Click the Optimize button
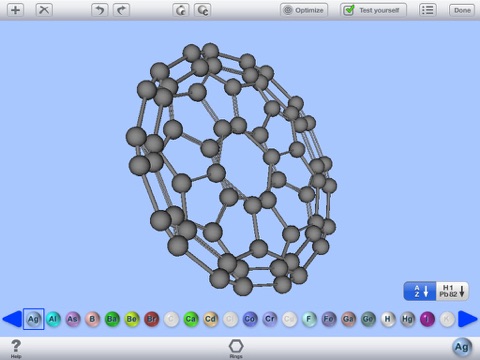The height and width of the screenshot is (360, 480). click(x=304, y=10)
